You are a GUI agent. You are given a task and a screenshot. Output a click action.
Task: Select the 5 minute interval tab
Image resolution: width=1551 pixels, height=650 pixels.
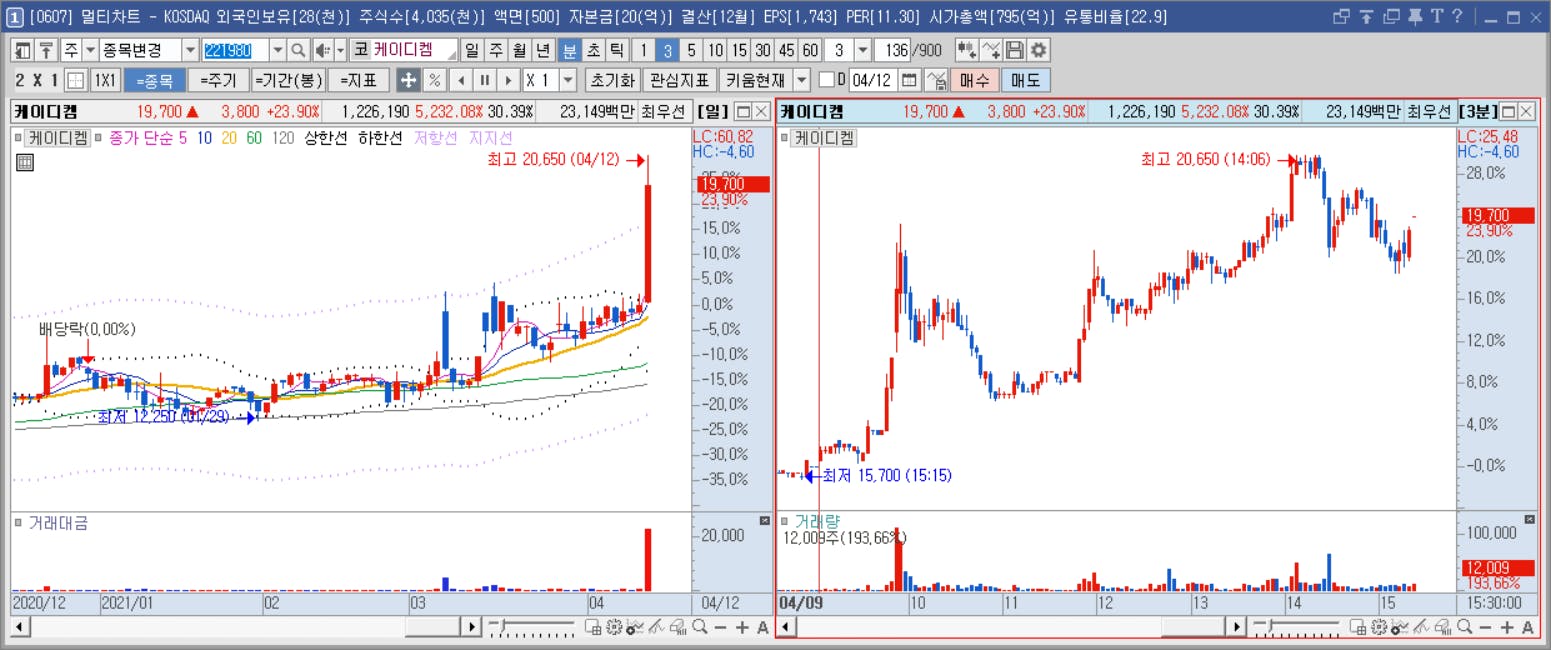pos(691,50)
